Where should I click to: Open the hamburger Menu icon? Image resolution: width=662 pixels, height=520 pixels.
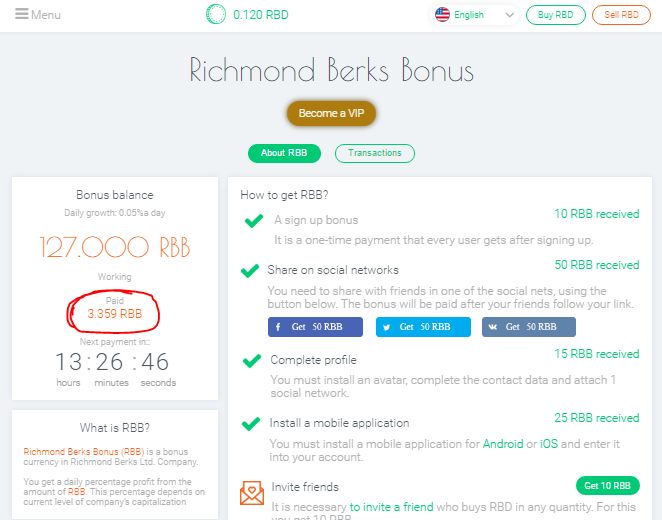[x=21, y=15]
